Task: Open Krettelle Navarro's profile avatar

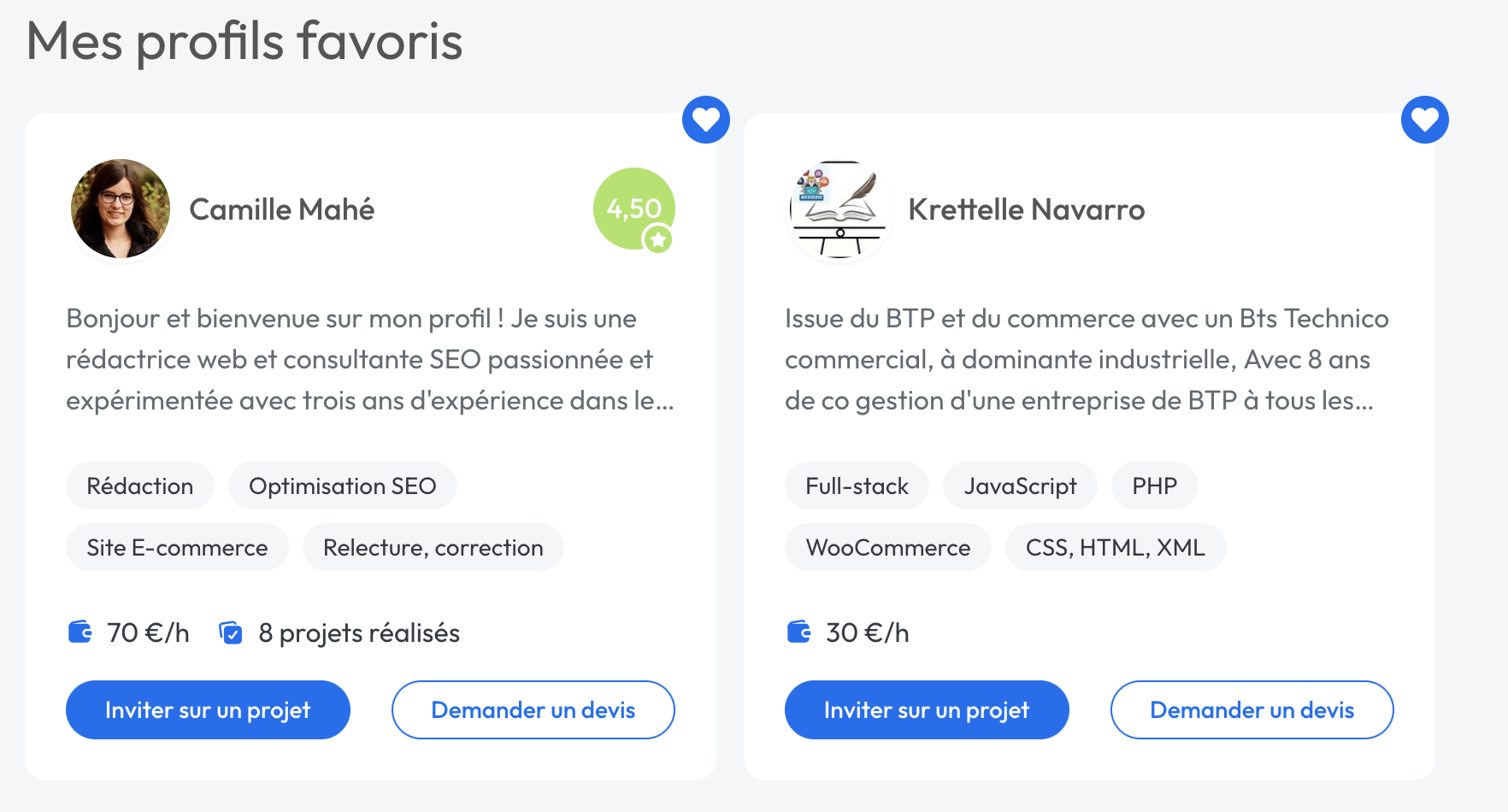Action: [x=839, y=209]
